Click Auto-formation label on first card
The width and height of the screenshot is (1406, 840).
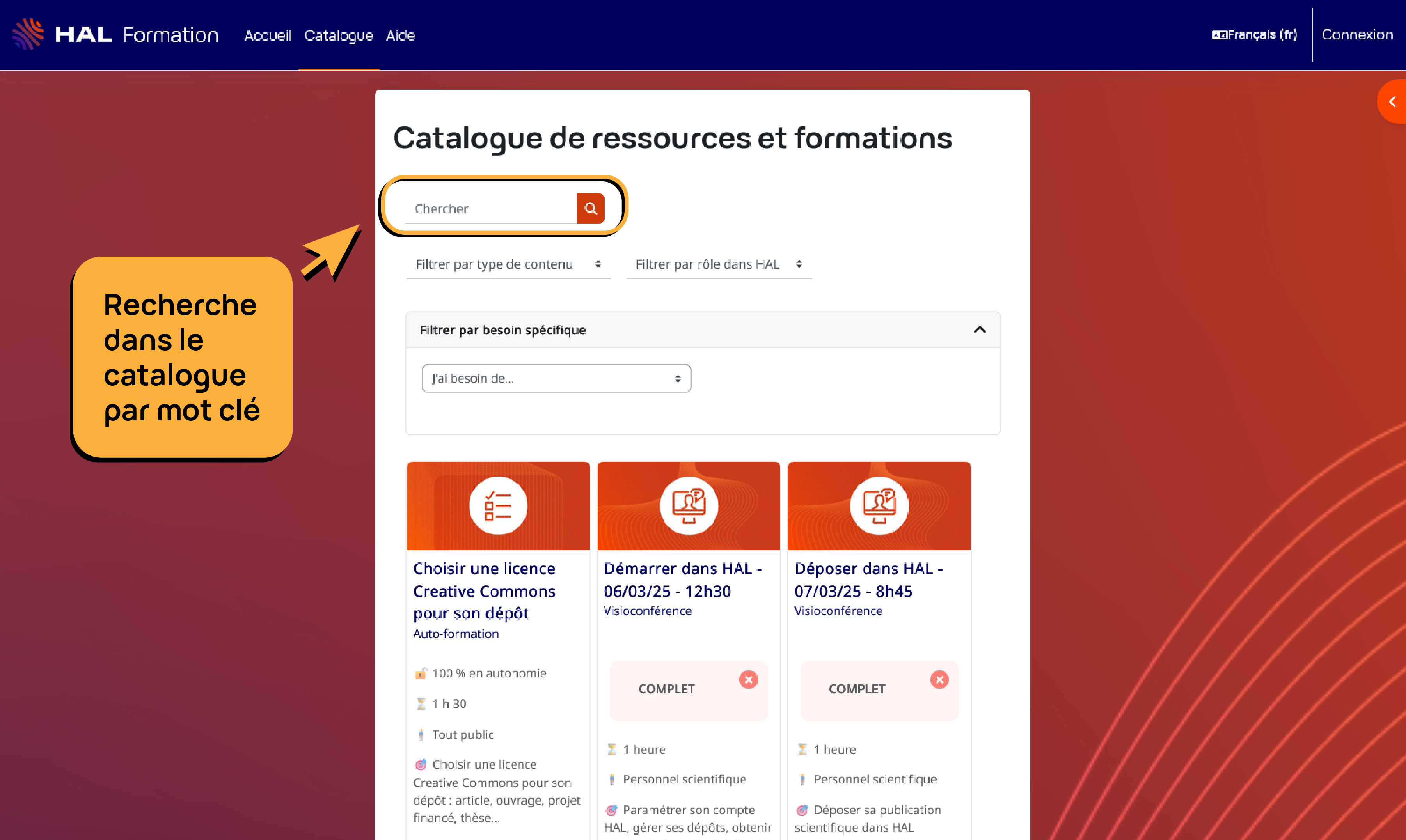pyautogui.click(x=456, y=633)
